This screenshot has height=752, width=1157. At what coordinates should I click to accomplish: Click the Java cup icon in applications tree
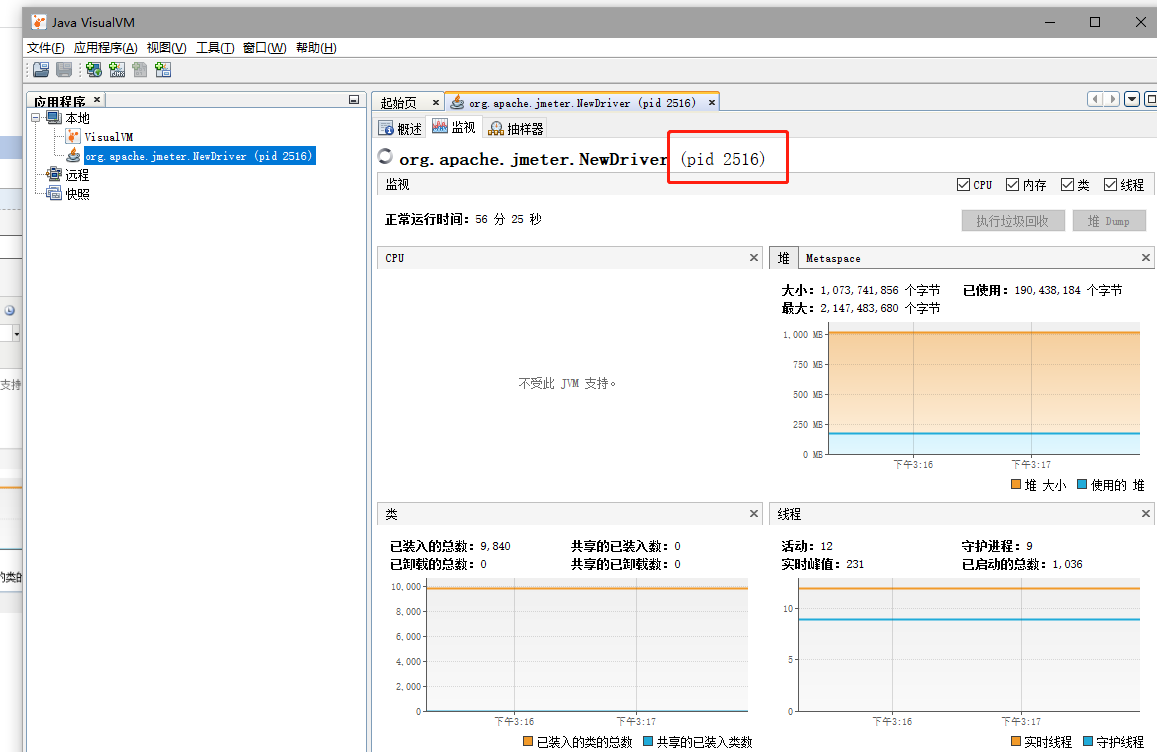(73, 156)
